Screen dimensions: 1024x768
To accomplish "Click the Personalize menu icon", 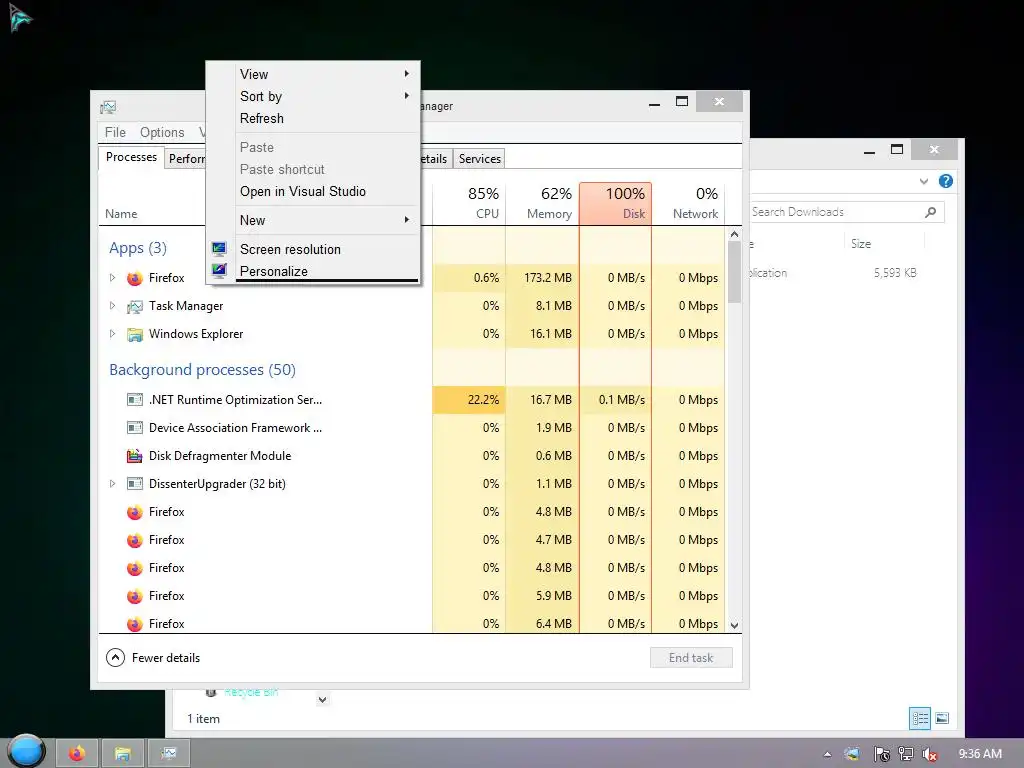I will pyautogui.click(x=219, y=270).
